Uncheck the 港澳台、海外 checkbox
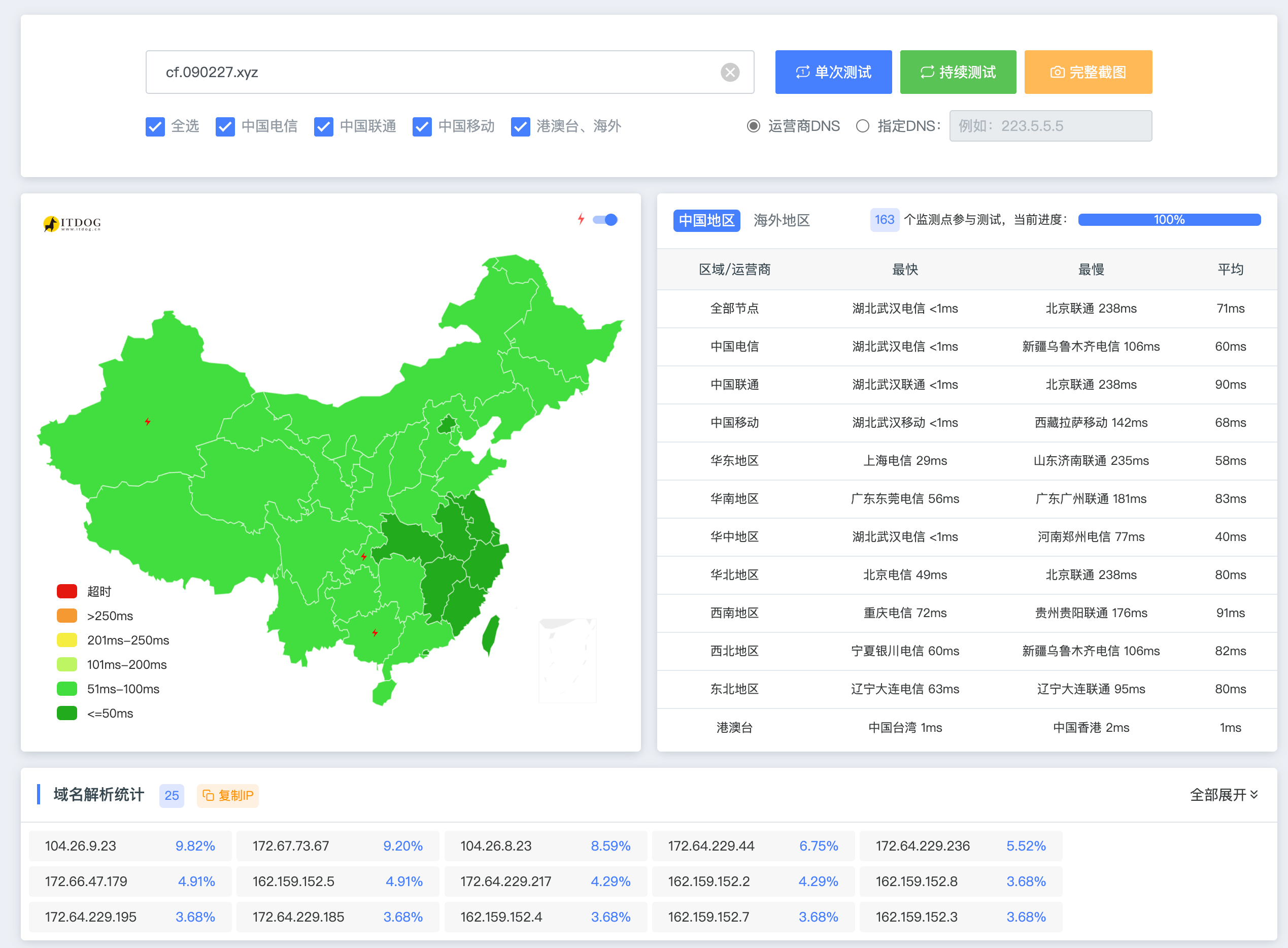Screen dimensions: 1288x948 tap(521, 126)
